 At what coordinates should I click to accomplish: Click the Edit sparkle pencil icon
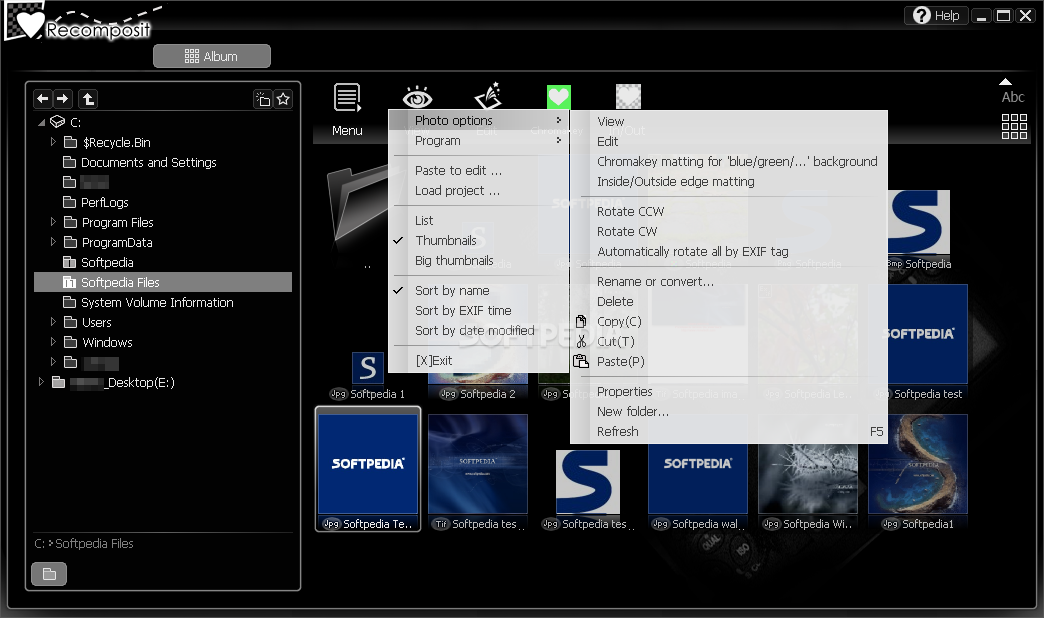[x=488, y=96]
